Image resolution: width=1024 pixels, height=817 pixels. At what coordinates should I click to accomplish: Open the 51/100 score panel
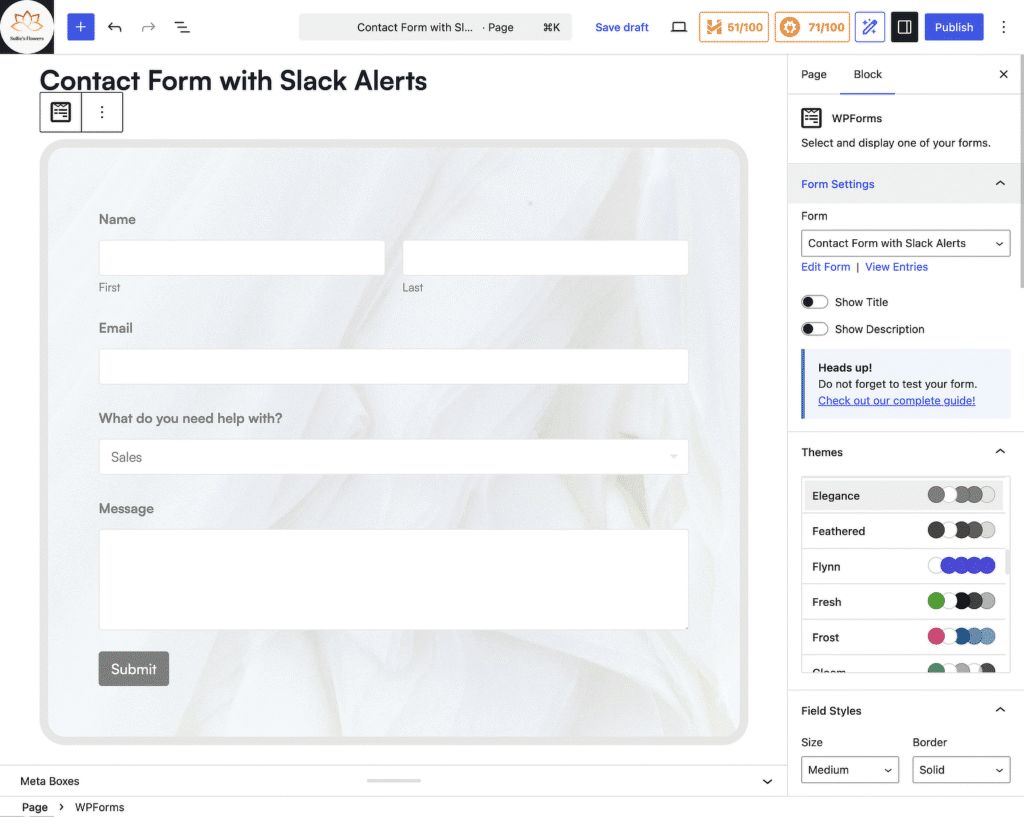click(x=734, y=27)
